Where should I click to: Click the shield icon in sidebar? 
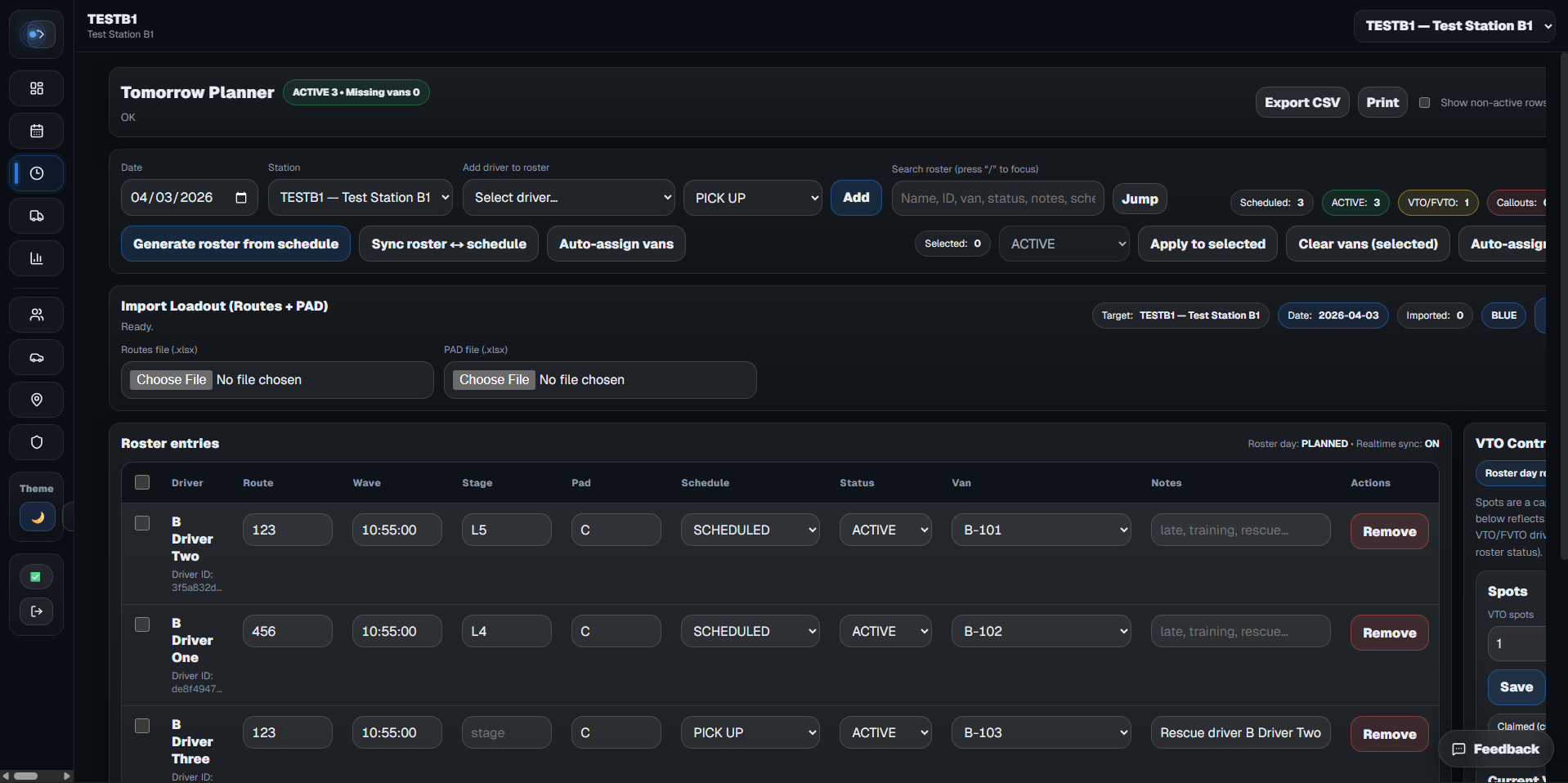(x=37, y=442)
